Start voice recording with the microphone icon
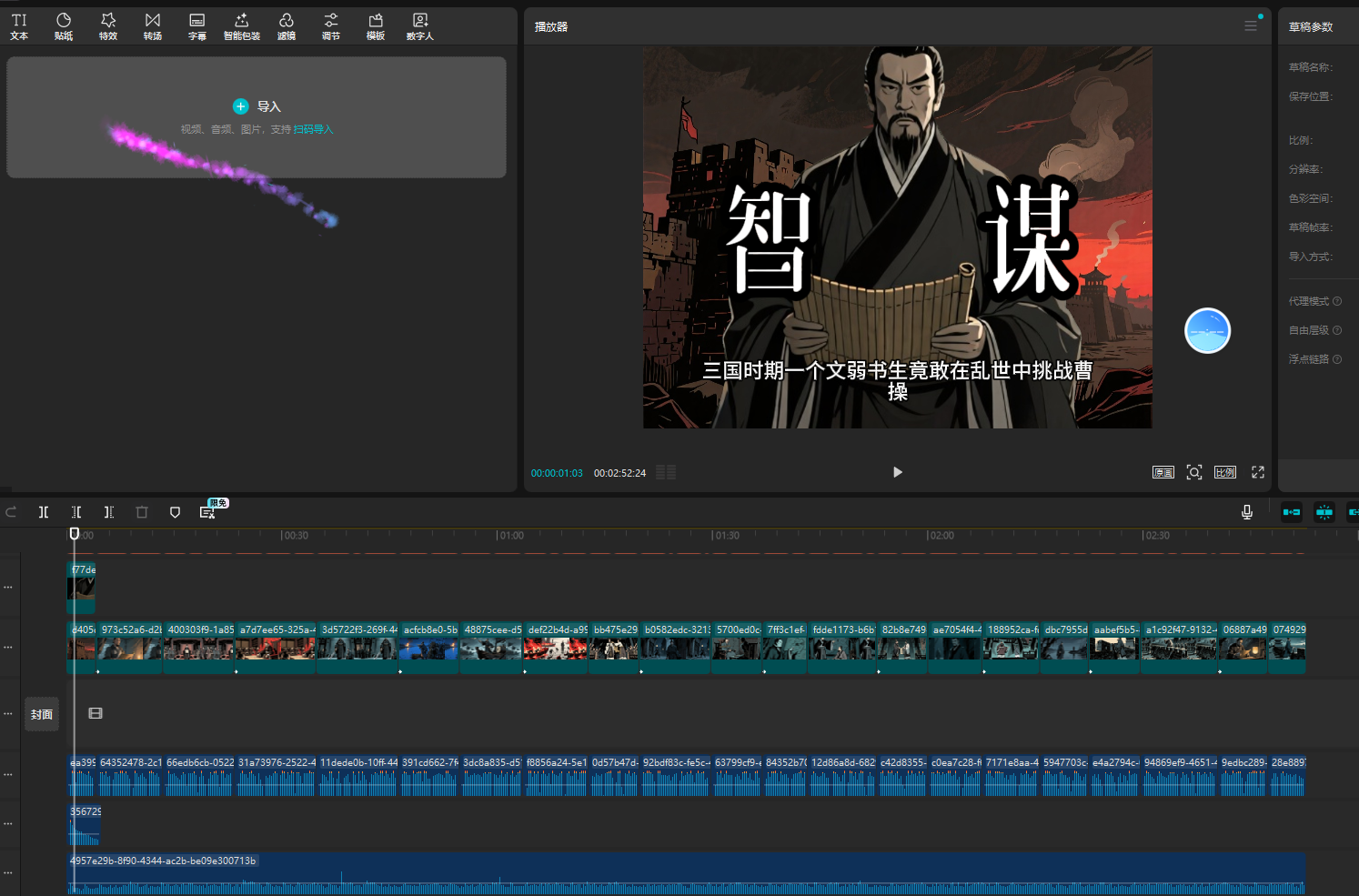 click(1246, 512)
